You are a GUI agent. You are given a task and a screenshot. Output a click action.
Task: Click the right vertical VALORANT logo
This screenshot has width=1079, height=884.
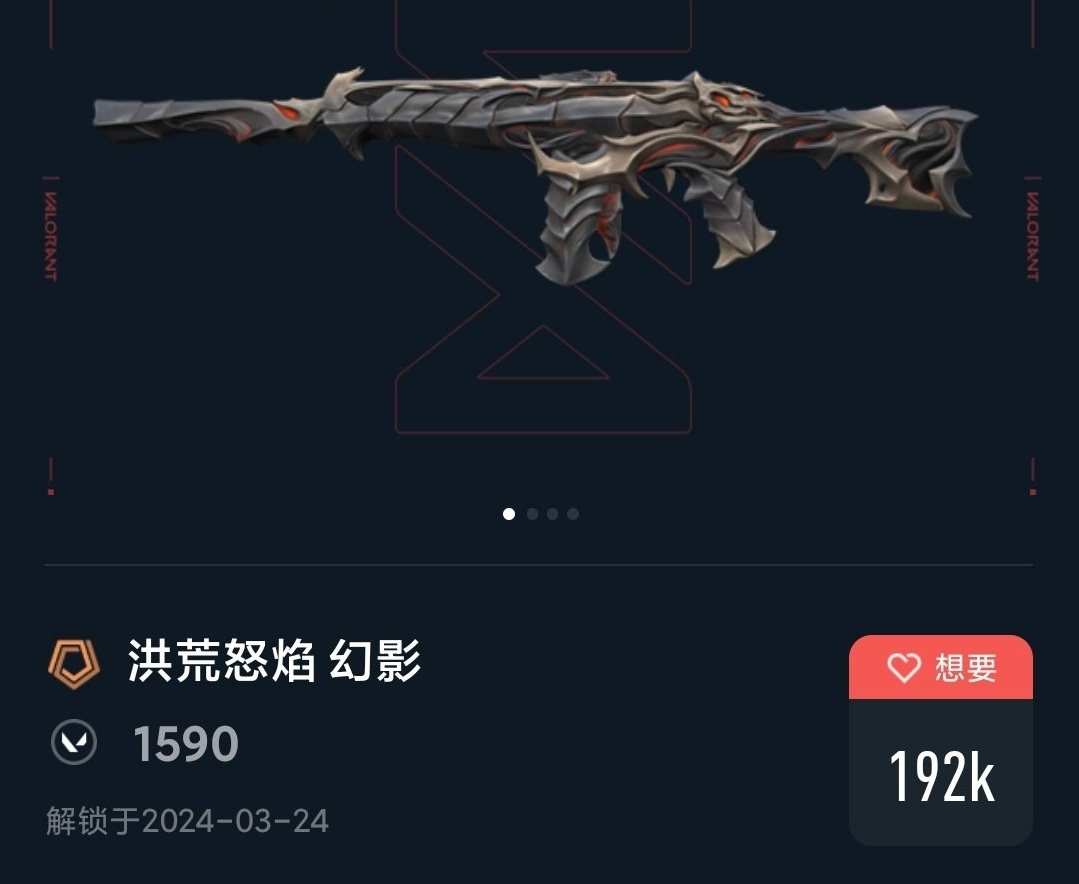[x=1032, y=235]
